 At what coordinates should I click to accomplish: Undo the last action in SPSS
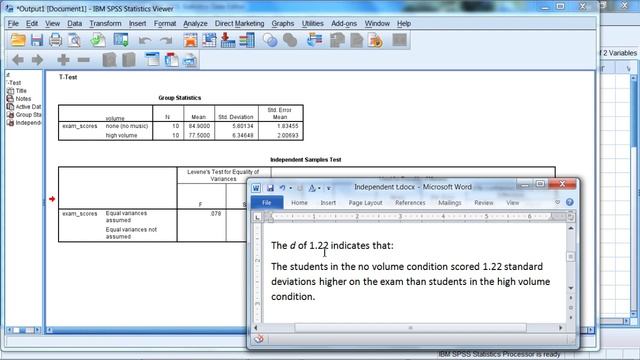click(144, 40)
